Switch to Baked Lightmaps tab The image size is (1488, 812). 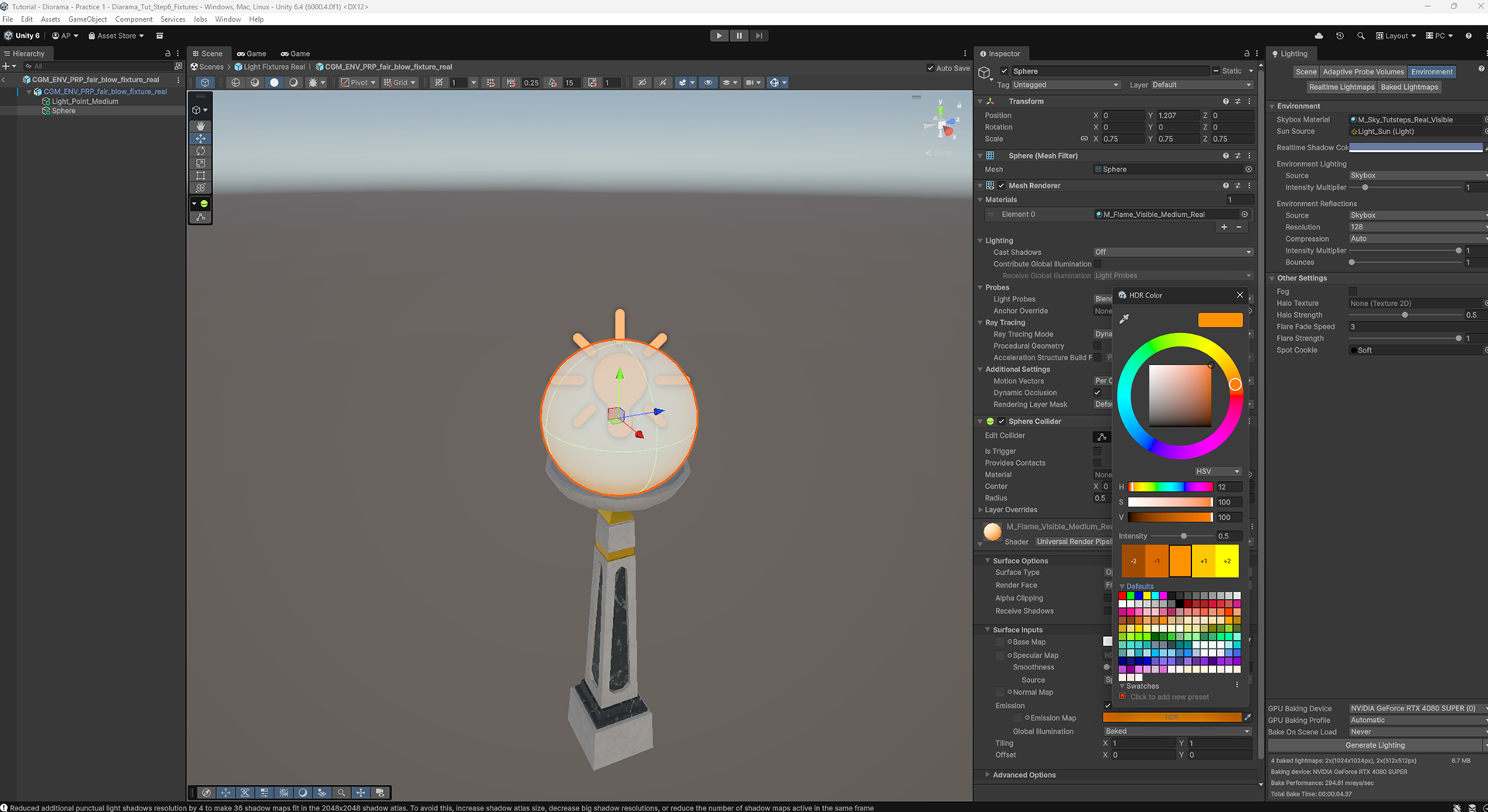(x=1409, y=88)
